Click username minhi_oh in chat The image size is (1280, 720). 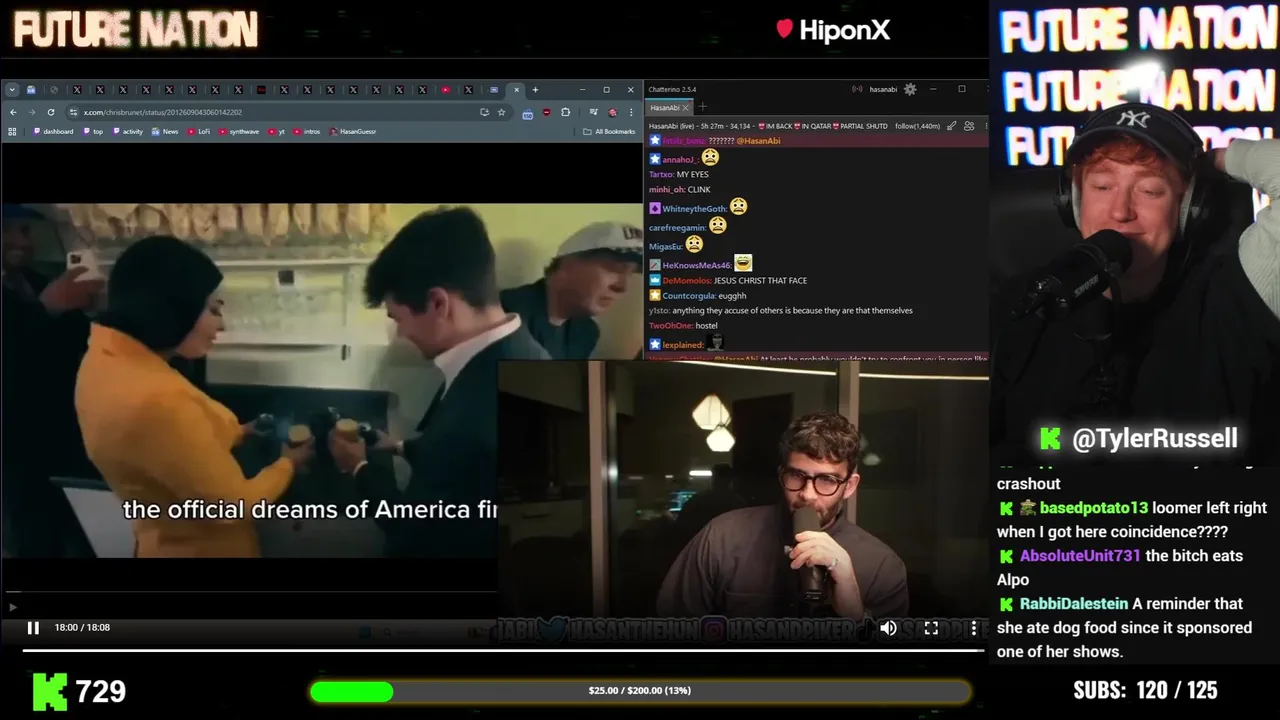pyautogui.click(x=665, y=190)
